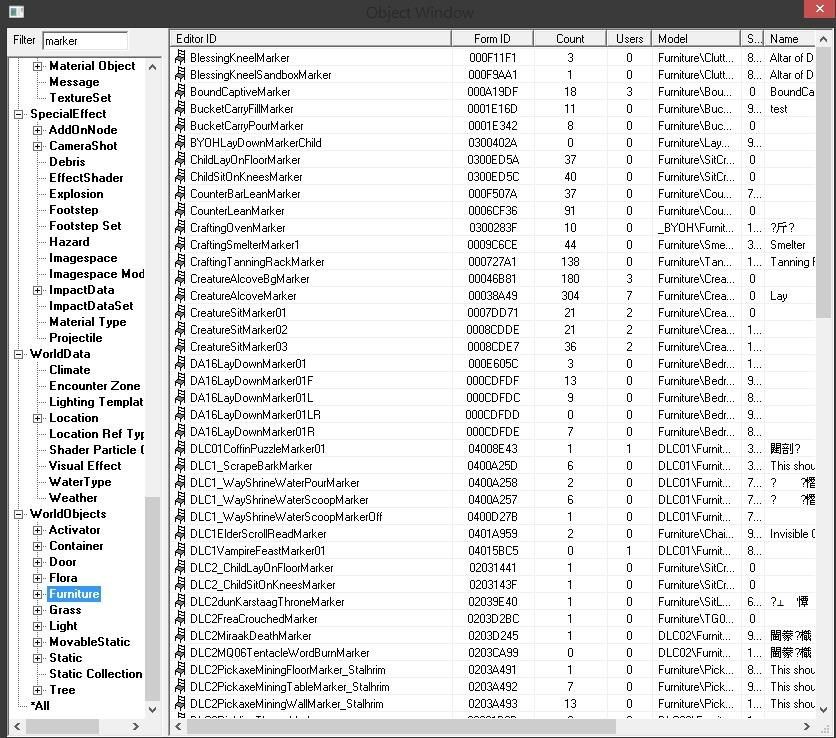Screen dimensions: 836x738
Task: Click the furniture icon beside BucketCarryFillMarker
Action: pyautogui.click(x=180, y=108)
